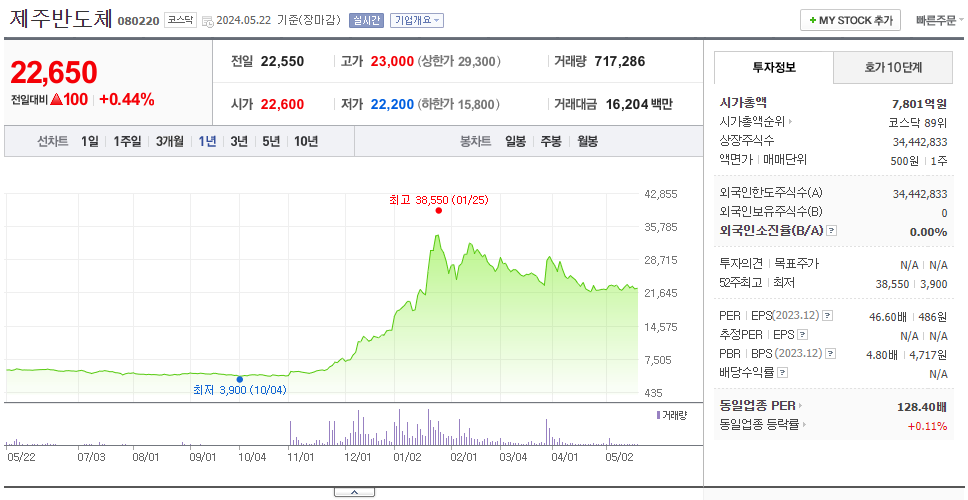Viewport: 968px width, 500px height.
Task: Click the stock code 080220
Action: [x=138, y=22]
